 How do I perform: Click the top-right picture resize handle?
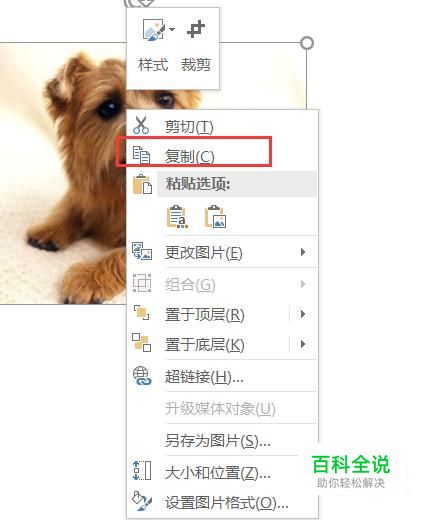pos(307,43)
